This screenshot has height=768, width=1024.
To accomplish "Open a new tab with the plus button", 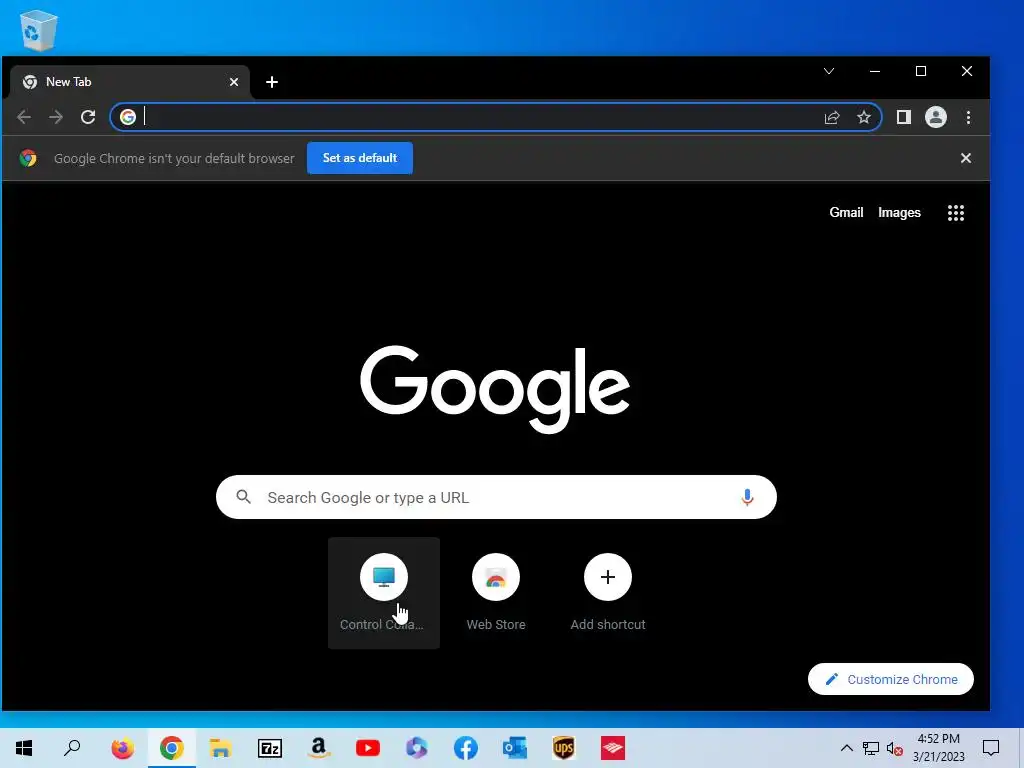I will pyautogui.click(x=272, y=82).
